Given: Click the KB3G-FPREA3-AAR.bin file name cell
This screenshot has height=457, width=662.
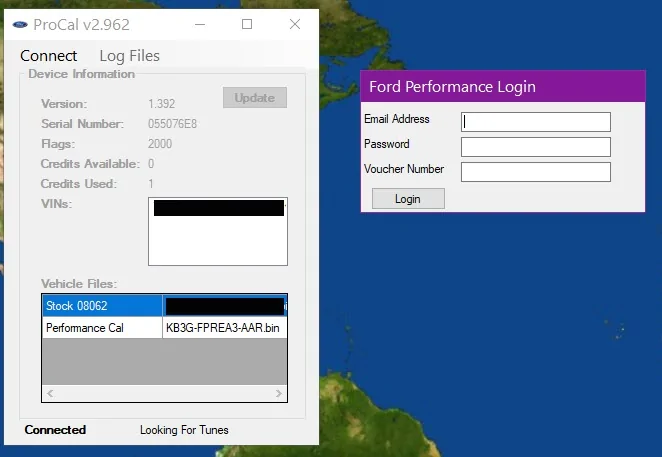Looking at the screenshot, I should click(223, 328).
